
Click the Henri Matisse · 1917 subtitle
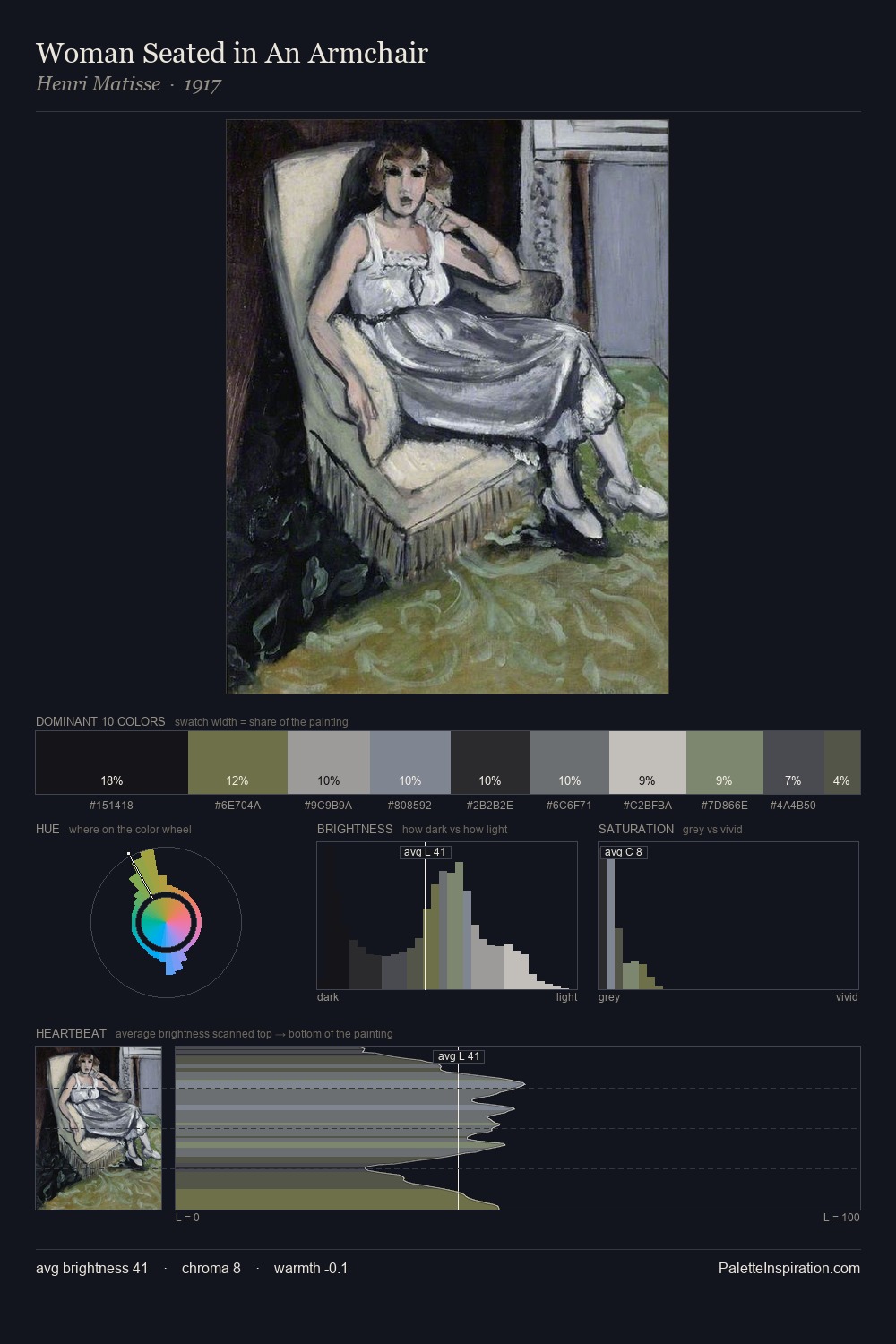tap(128, 84)
